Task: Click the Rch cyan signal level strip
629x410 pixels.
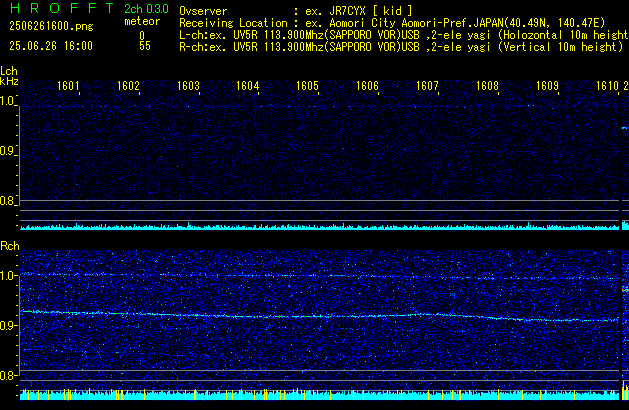Action: (x=320, y=394)
